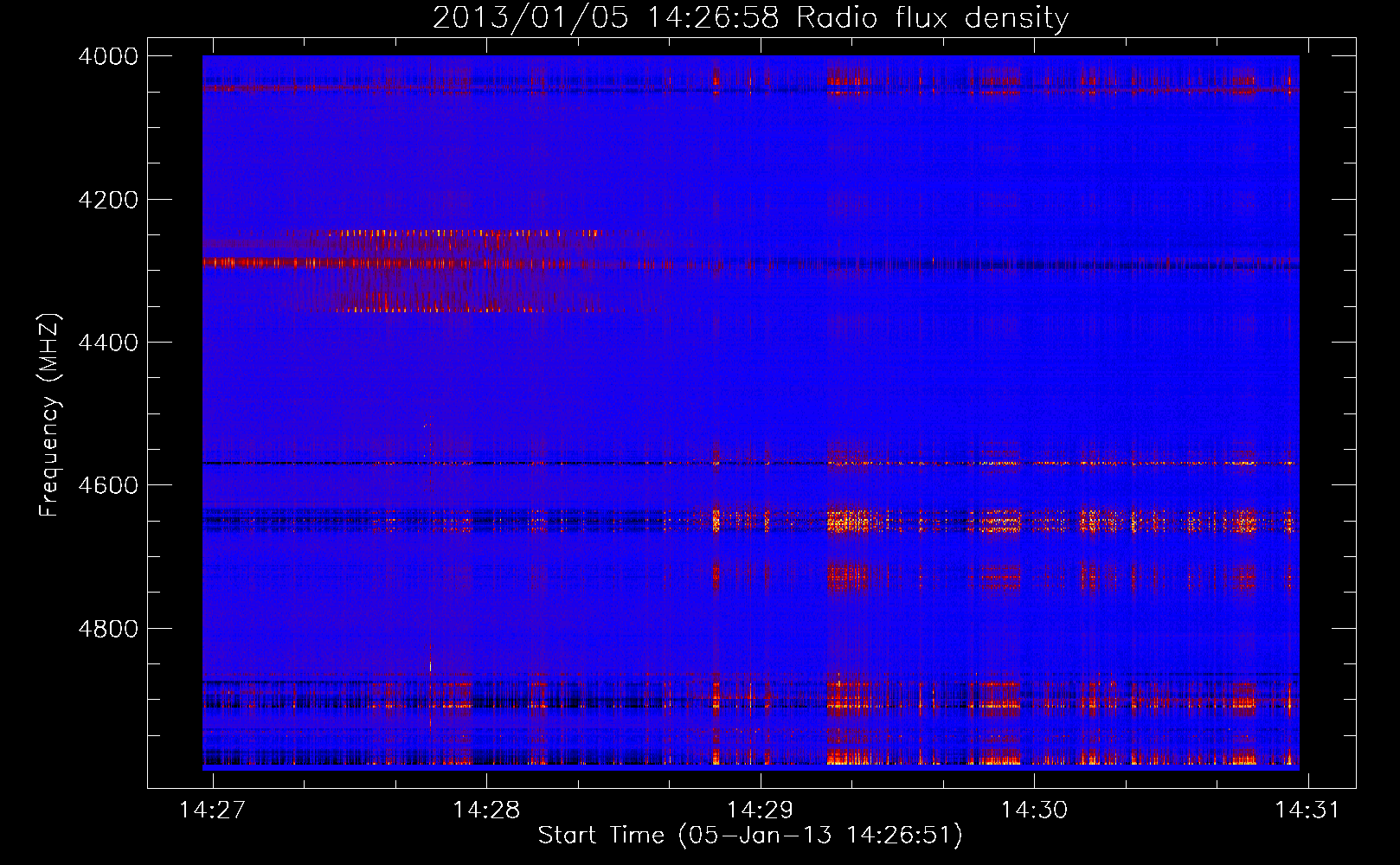This screenshot has height=865, width=1400.
Task: Click the 14:29 time axis label
Action: [761, 810]
